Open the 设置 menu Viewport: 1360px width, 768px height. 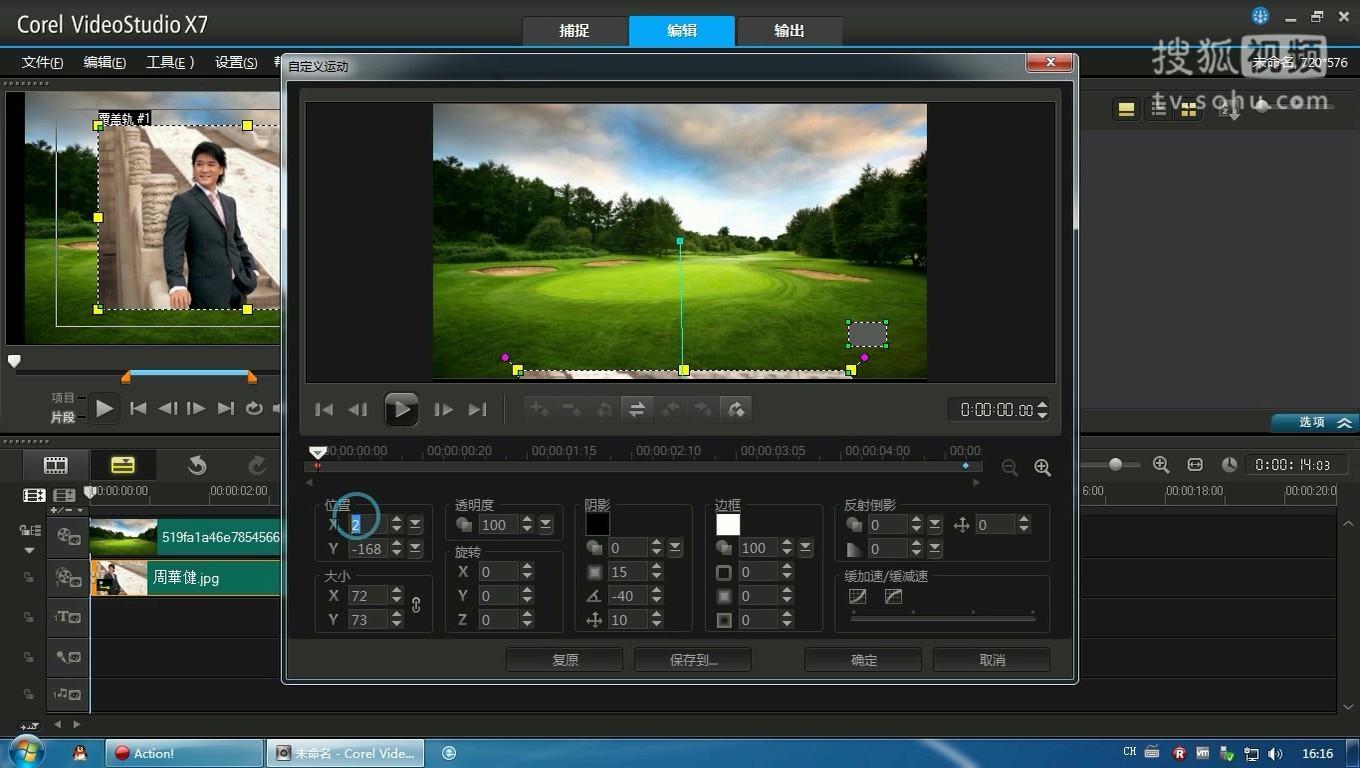pos(236,62)
